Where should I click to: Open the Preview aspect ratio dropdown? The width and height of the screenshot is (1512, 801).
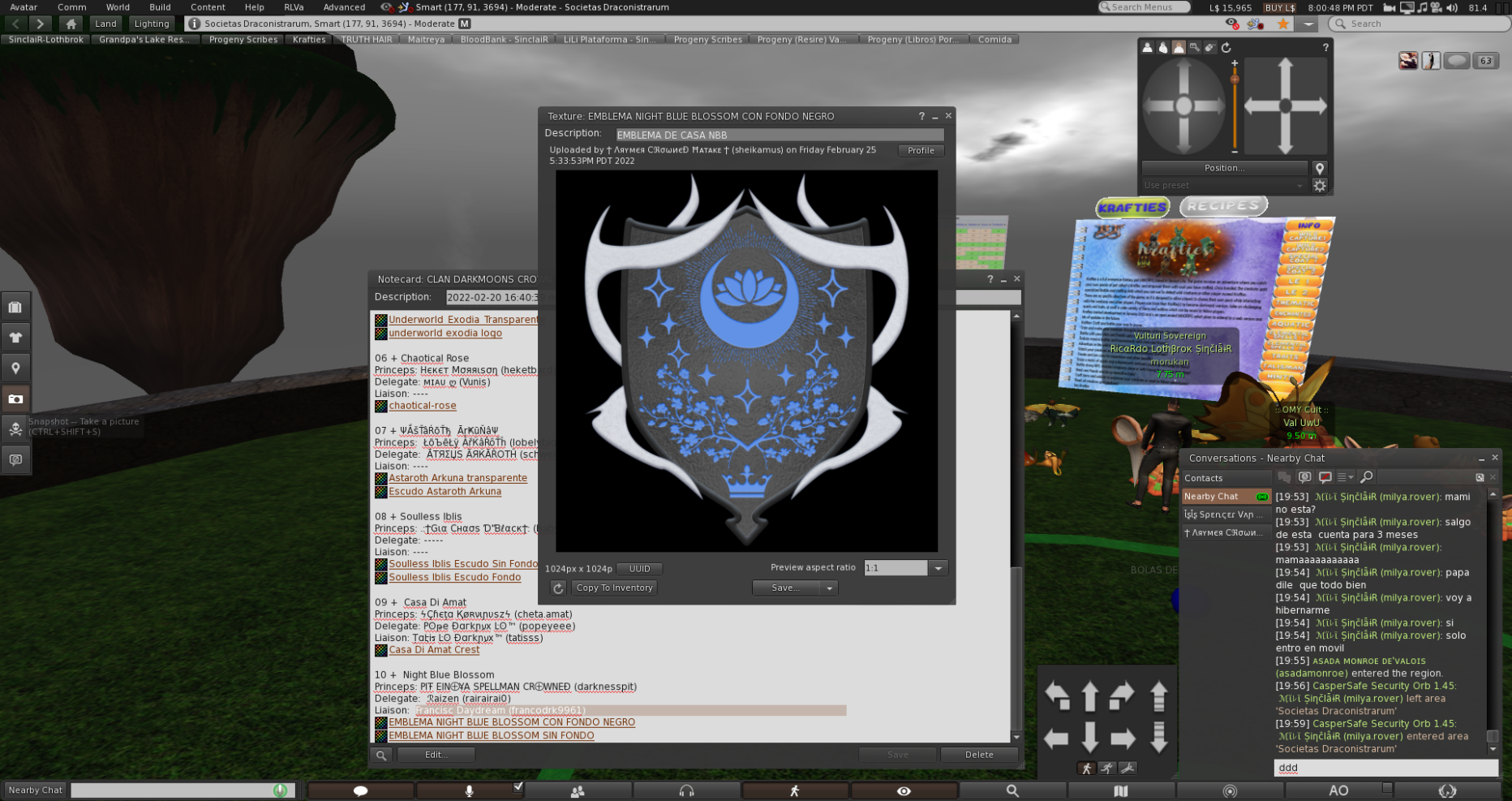(x=938, y=568)
